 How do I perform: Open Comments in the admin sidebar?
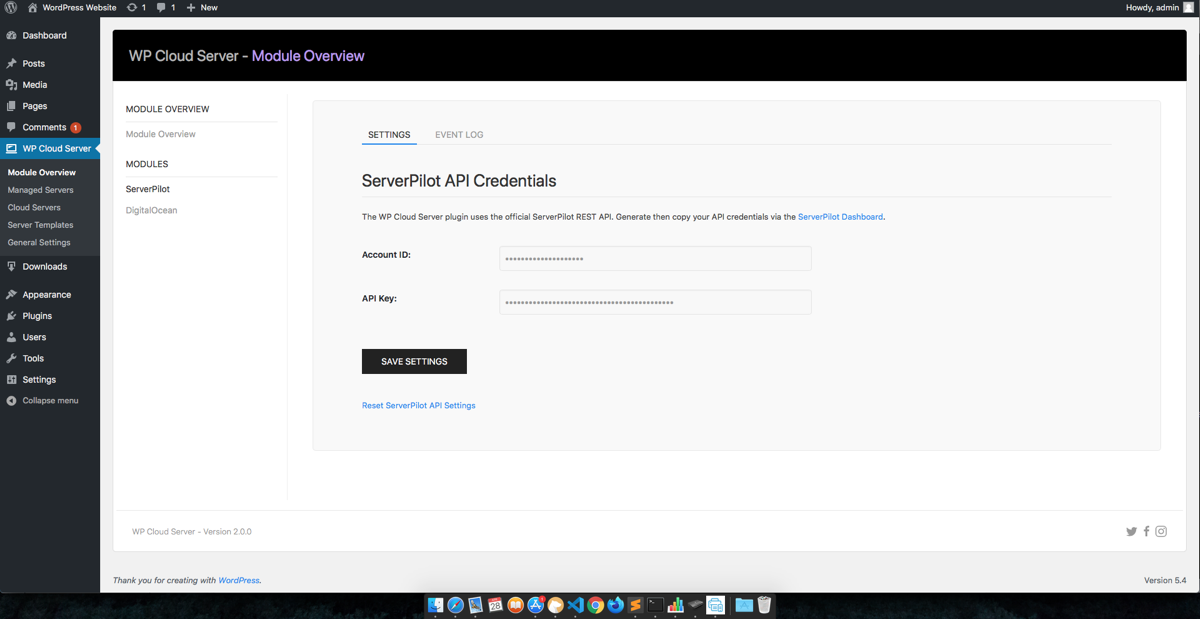click(44, 127)
